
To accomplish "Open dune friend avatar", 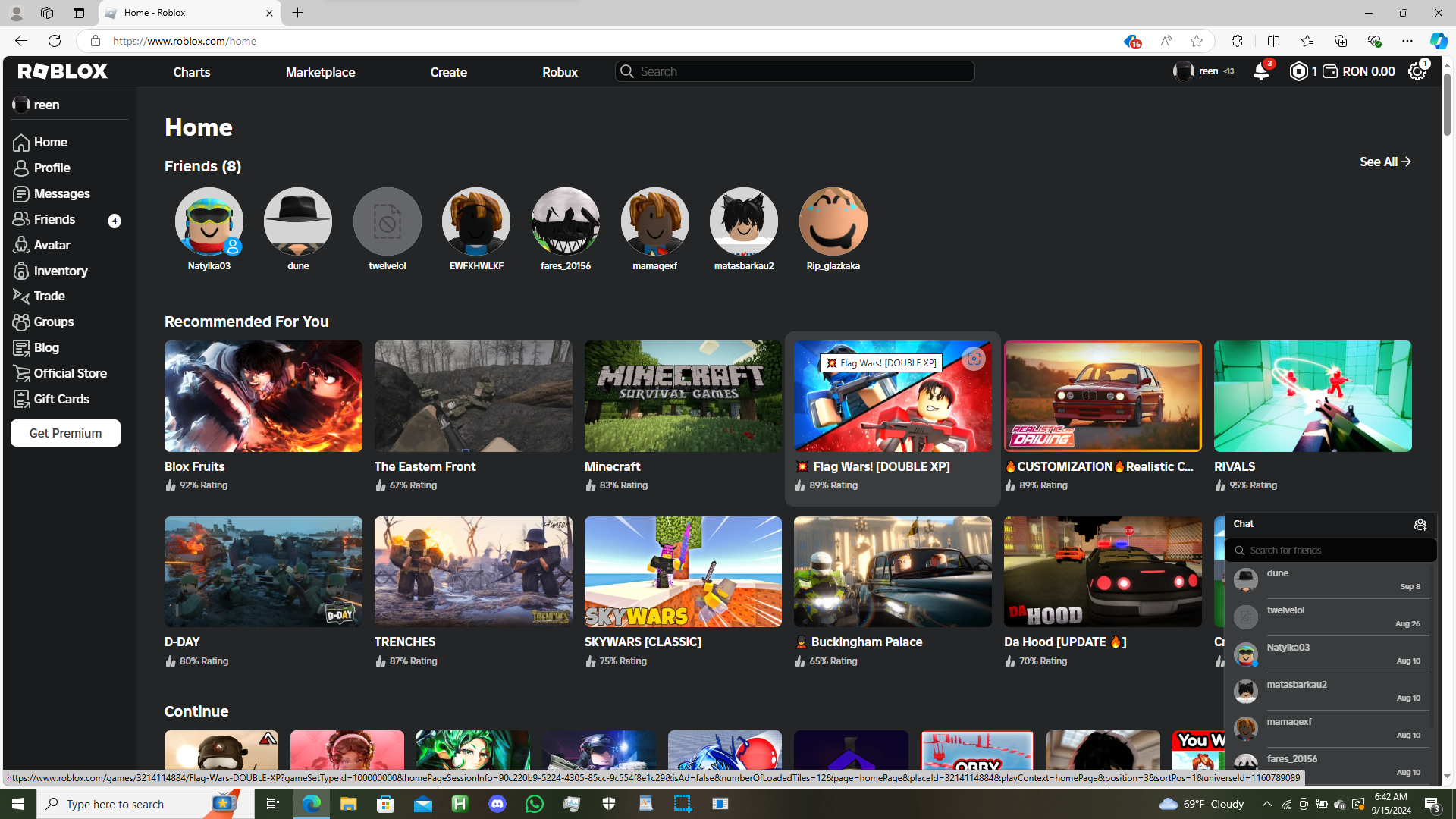I will pos(298,221).
